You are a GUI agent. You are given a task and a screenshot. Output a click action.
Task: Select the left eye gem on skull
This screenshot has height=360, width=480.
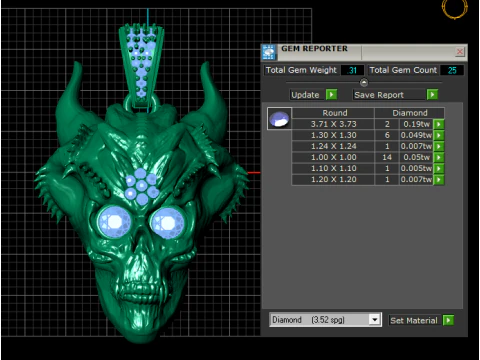114,222
